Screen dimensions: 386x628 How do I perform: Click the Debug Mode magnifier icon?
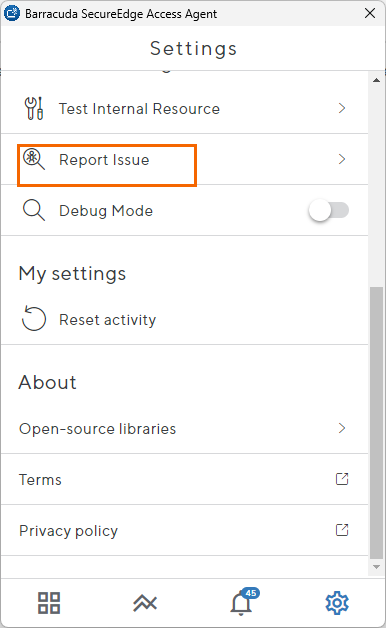[x=34, y=210]
